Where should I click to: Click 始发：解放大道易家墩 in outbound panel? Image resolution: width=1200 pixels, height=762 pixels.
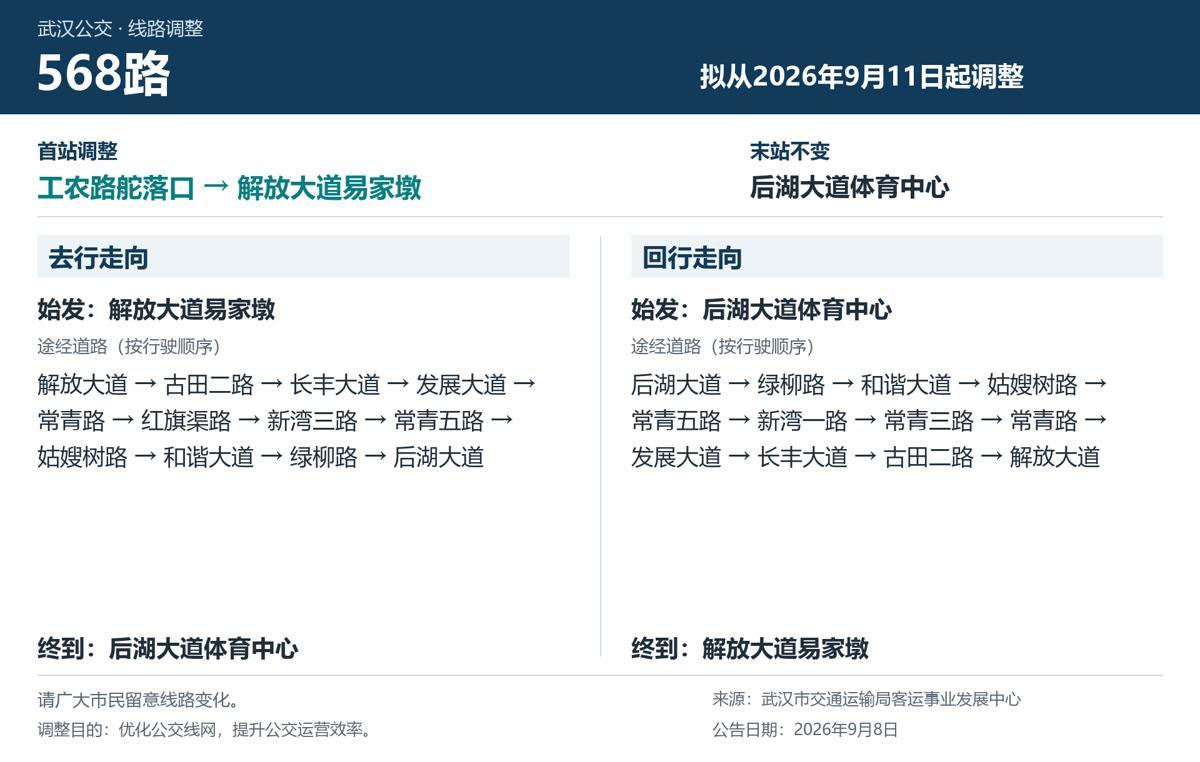(x=156, y=310)
